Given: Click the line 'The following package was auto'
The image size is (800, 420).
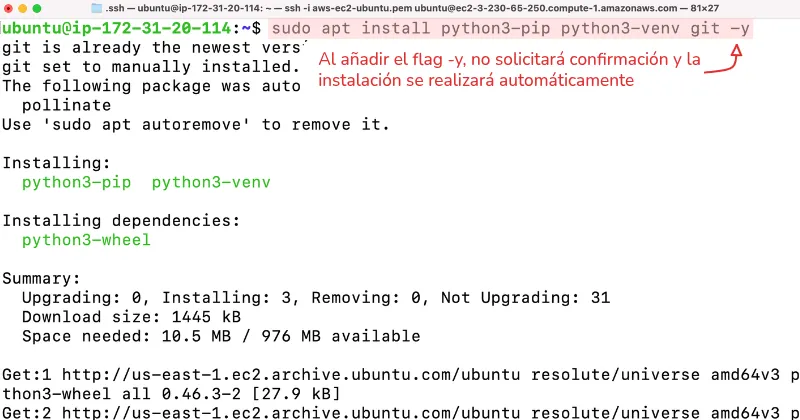Looking at the screenshot, I should tap(151, 86).
